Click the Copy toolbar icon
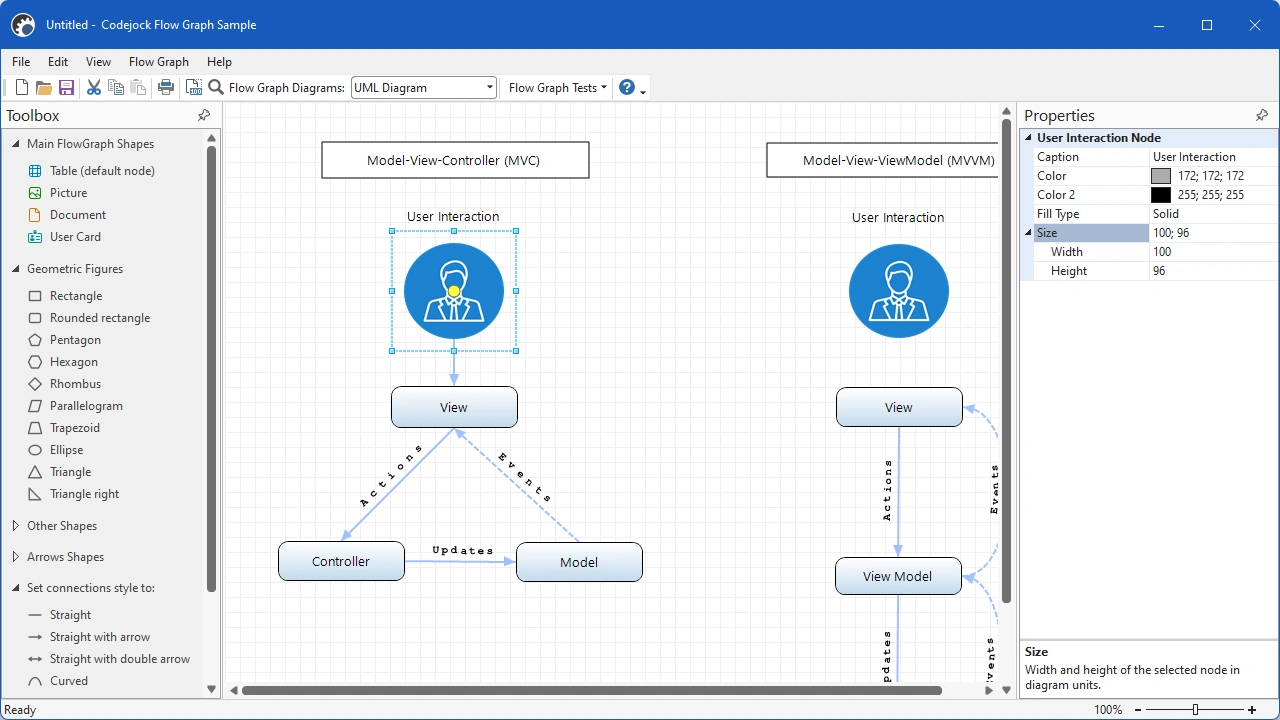This screenshot has width=1280, height=720. (x=116, y=88)
